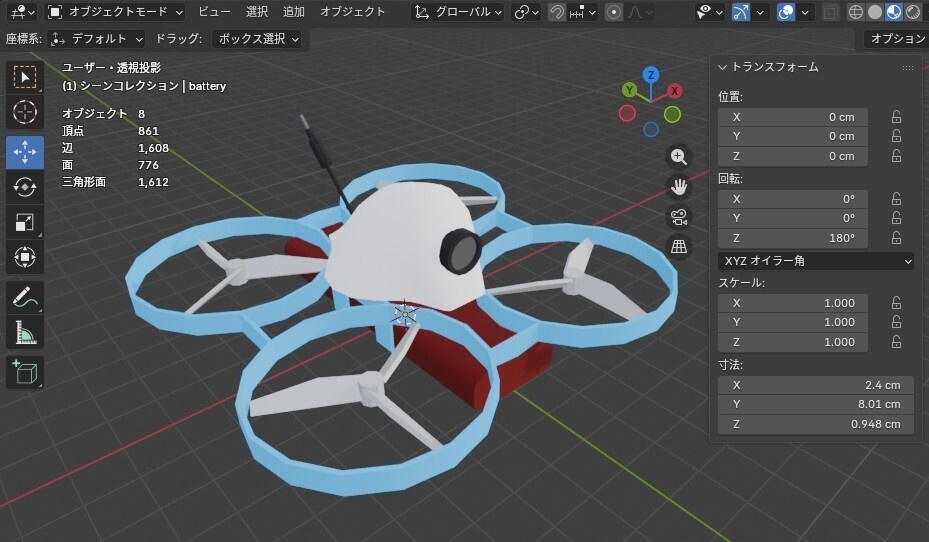929x542 pixels.
Task: Switch to wireframe viewport shading
Action: (x=856, y=12)
